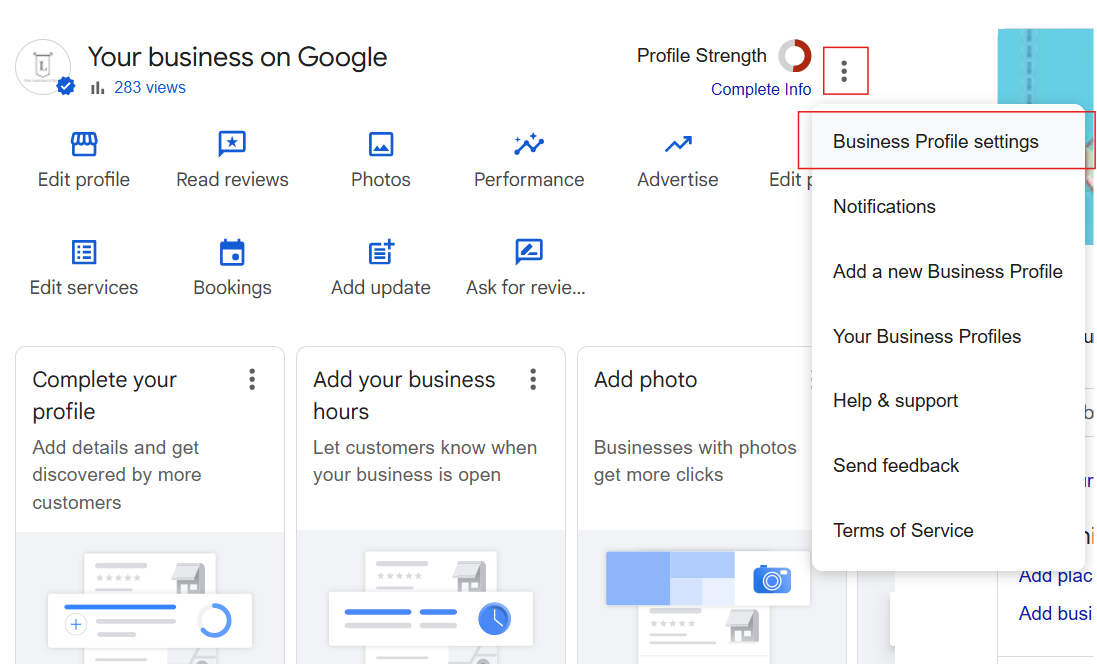Click the business logo avatar
Viewport: 1097px width, 664px height.
(43, 67)
